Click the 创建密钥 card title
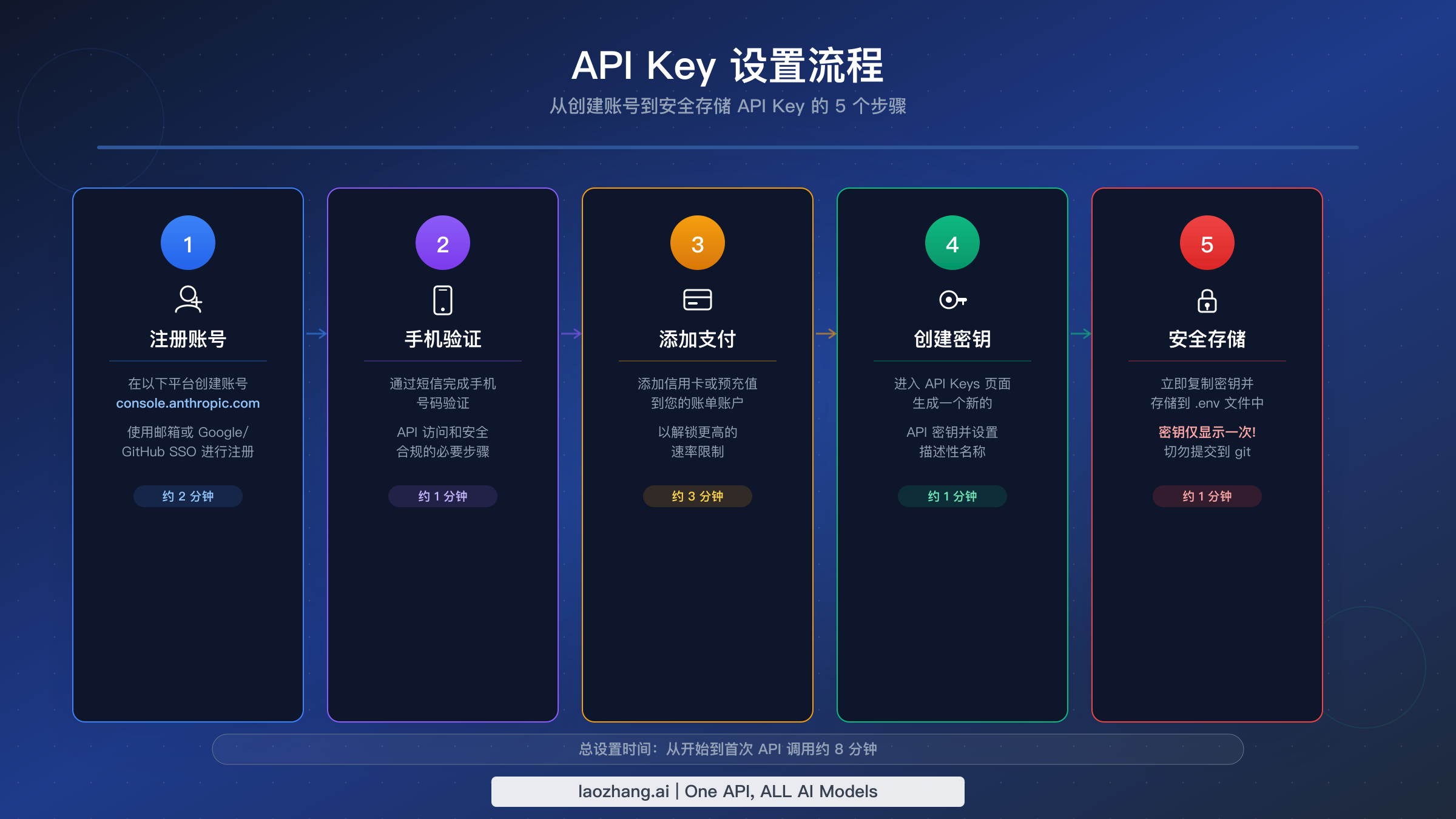Image resolution: width=1456 pixels, height=819 pixels. 952,340
